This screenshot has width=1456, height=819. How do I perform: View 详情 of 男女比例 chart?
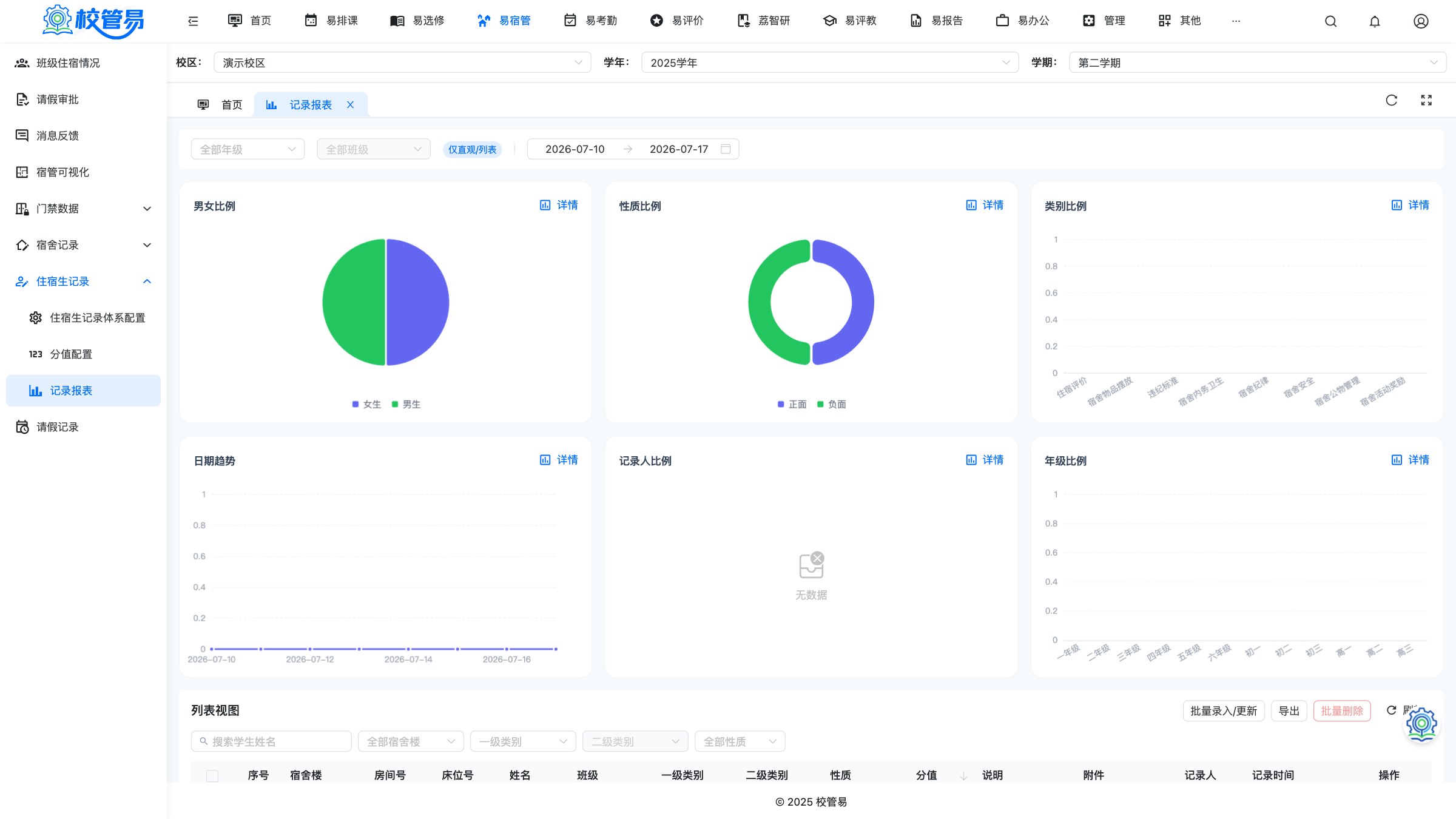pyautogui.click(x=559, y=205)
